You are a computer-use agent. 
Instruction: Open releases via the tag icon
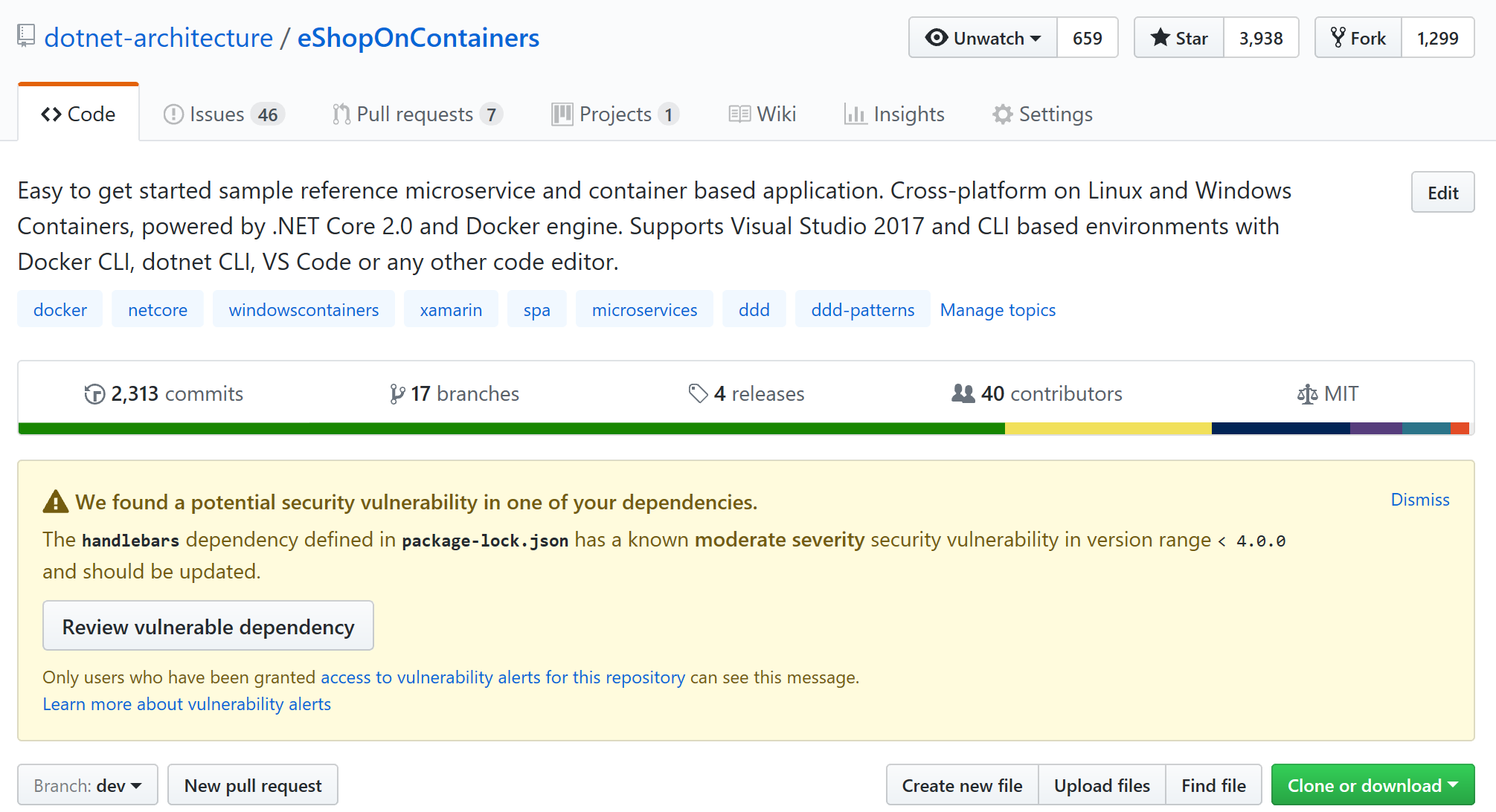click(x=699, y=393)
